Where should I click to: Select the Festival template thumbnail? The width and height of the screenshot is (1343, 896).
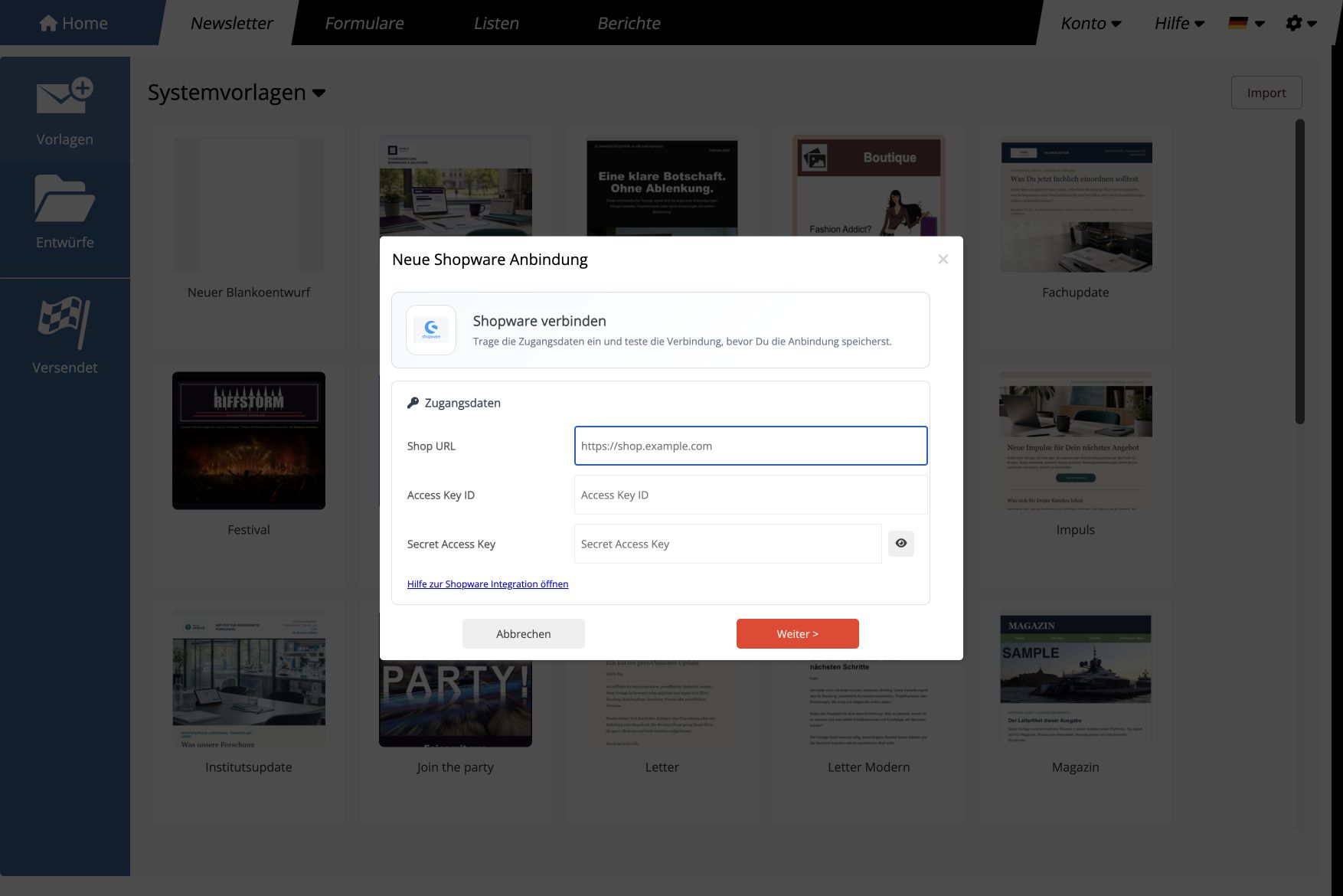[x=249, y=440]
